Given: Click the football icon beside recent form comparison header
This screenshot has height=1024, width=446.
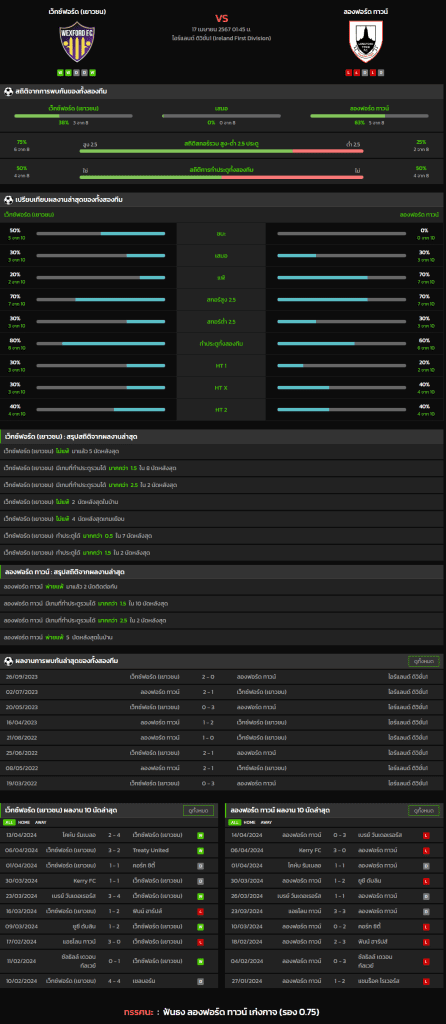Looking at the screenshot, I should [x=8, y=199].
